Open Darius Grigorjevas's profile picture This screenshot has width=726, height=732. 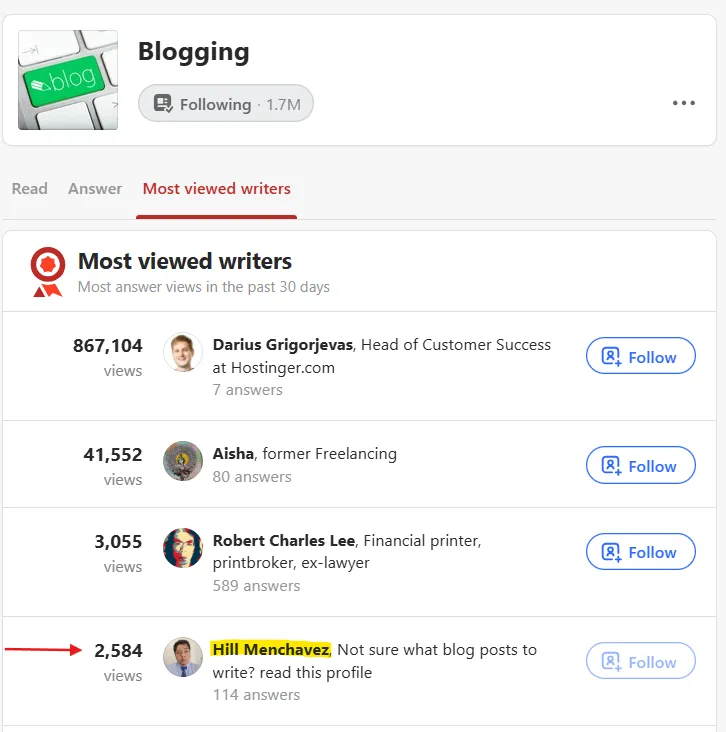tap(183, 352)
